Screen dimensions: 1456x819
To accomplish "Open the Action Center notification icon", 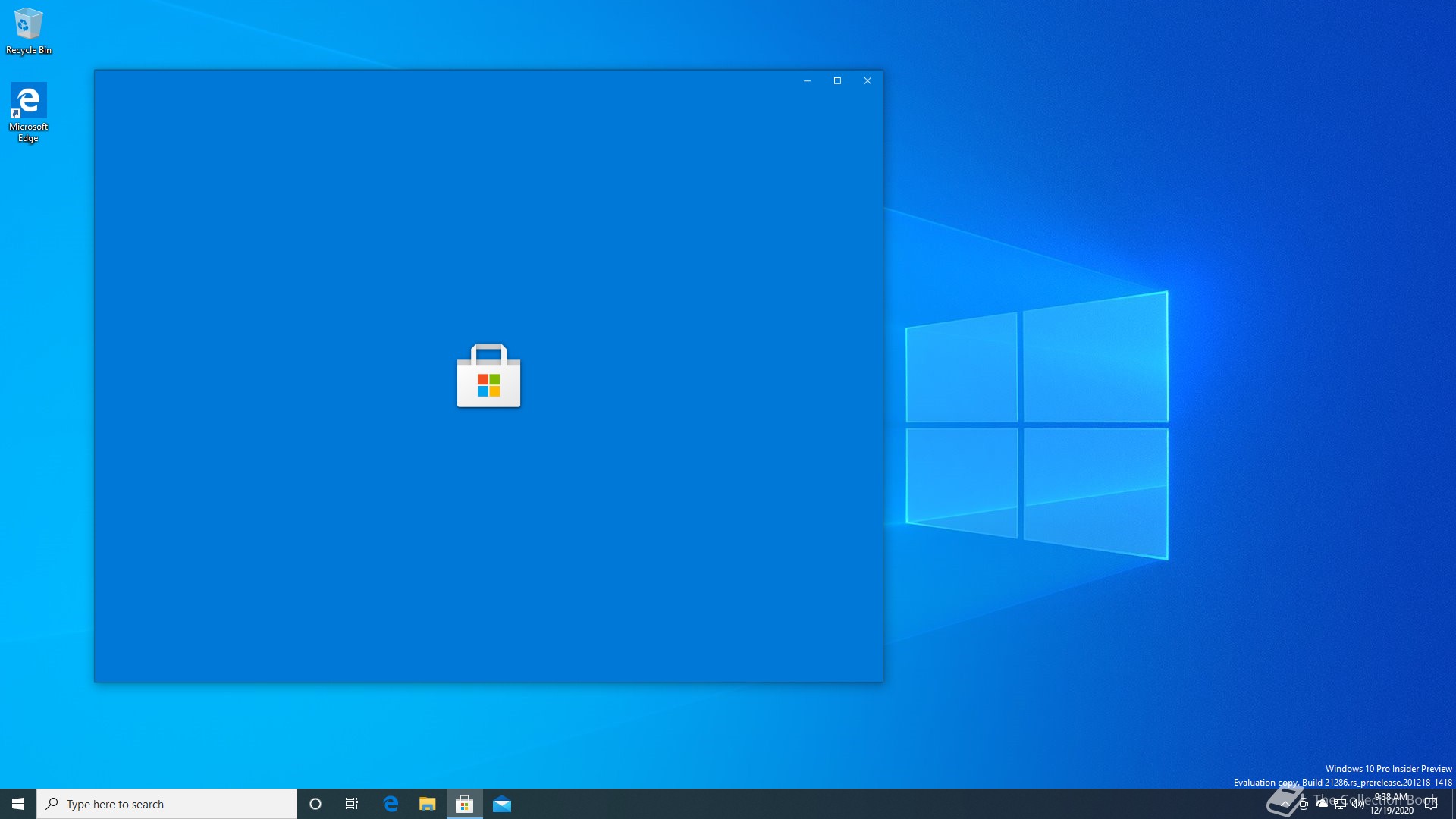I will 1431,804.
